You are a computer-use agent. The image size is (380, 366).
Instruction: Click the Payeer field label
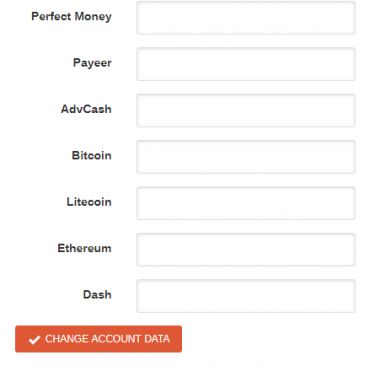coord(92,63)
